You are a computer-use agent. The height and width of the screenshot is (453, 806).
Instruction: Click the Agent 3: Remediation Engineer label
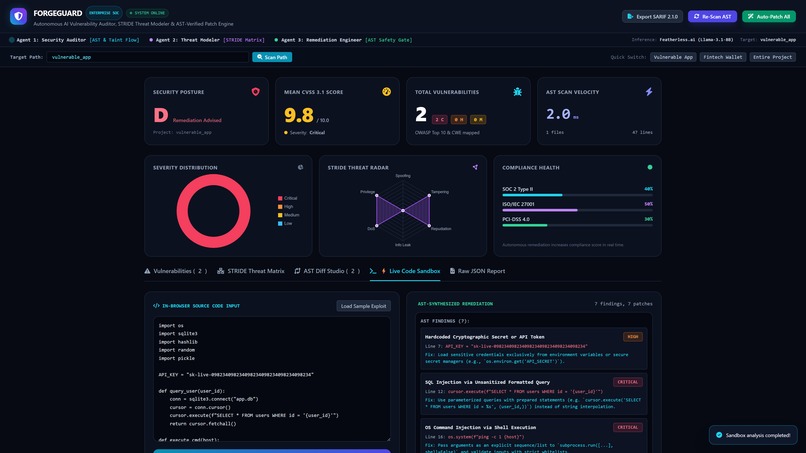tap(321, 40)
